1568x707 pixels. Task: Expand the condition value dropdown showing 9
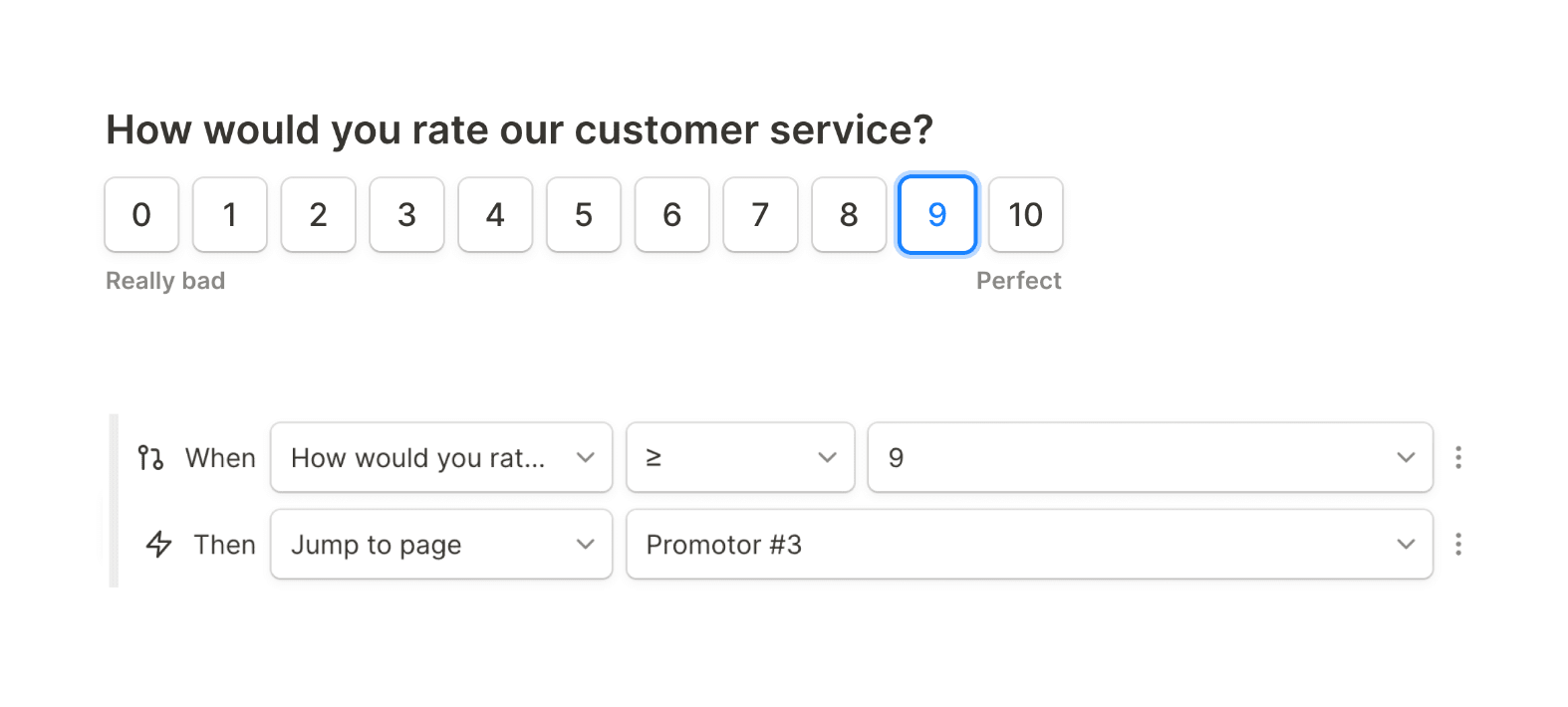pyautogui.click(x=1150, y=457)
